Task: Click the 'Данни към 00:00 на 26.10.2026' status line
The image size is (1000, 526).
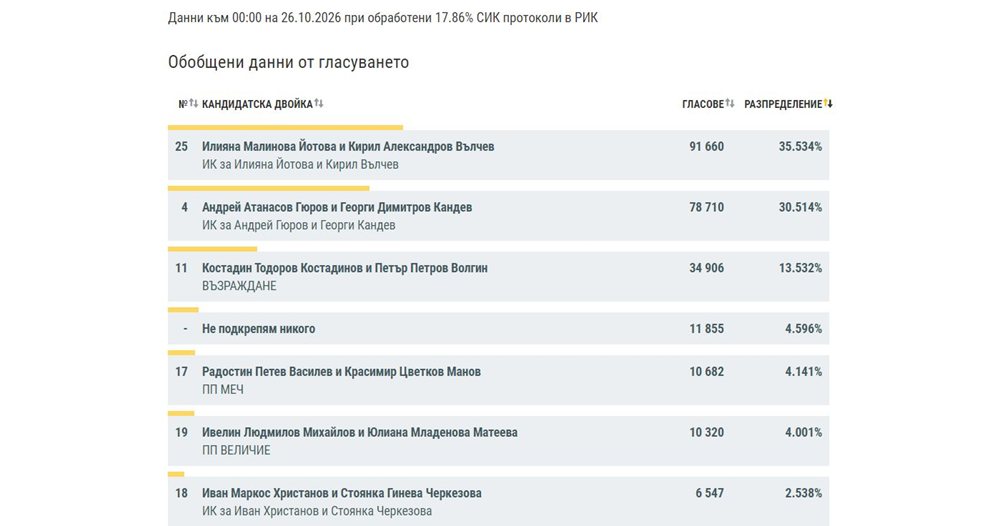Action: tap(383, 18)
